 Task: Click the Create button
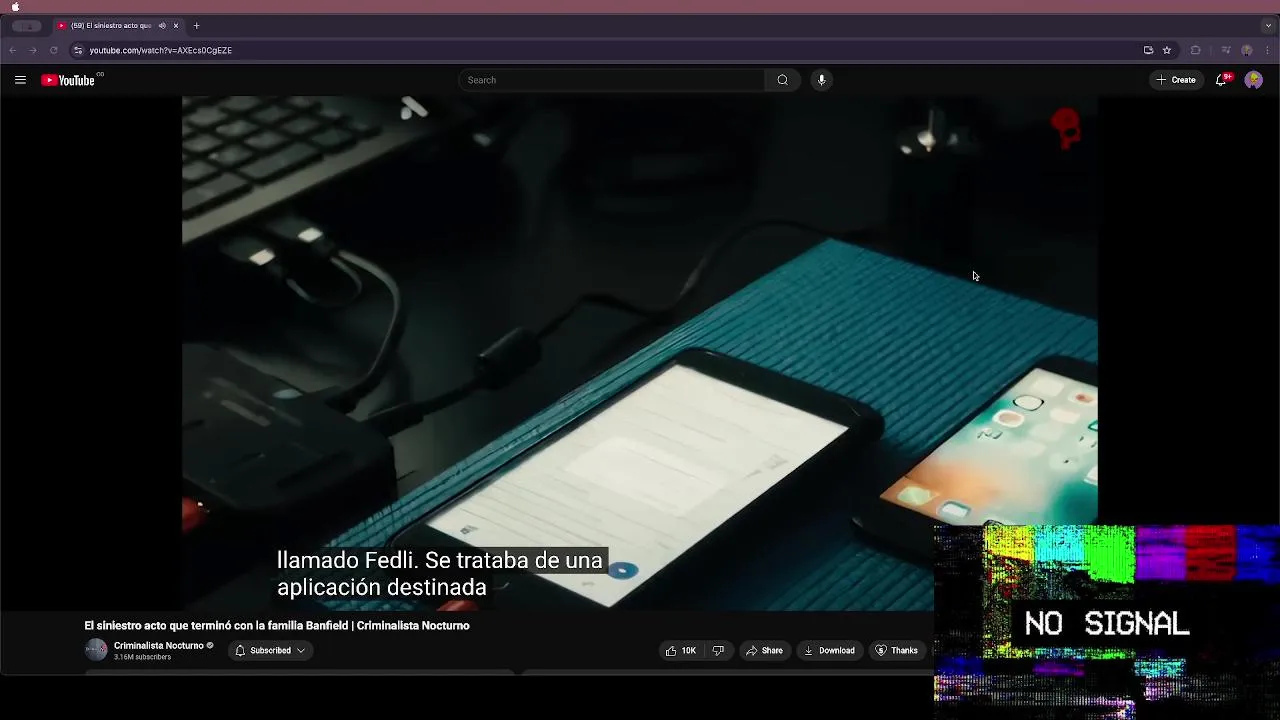tap(1176, 80)
